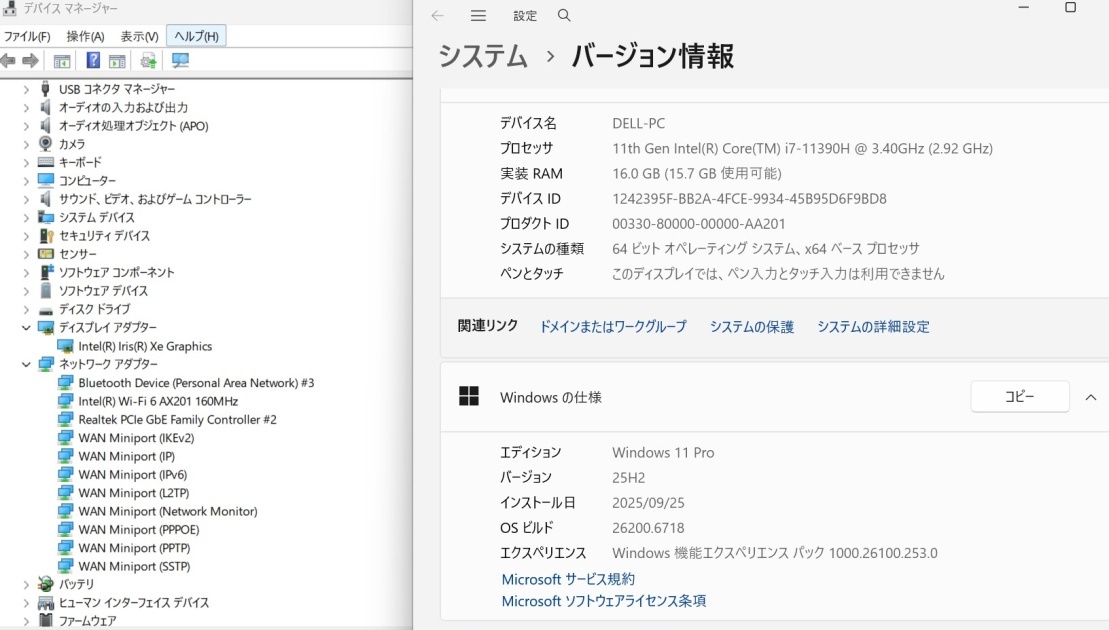The image size is (1109, 630).
Task: Open help via the blue question mark icon
Action: tap(93, 61)
